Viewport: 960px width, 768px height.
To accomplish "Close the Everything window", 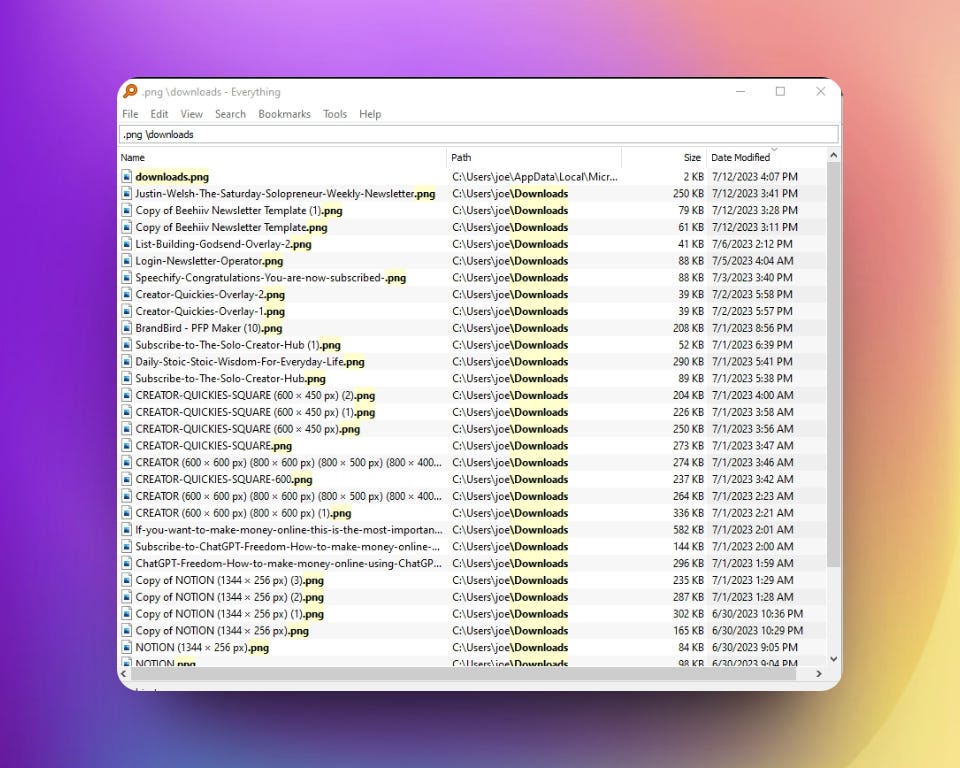I will (821, 91).
